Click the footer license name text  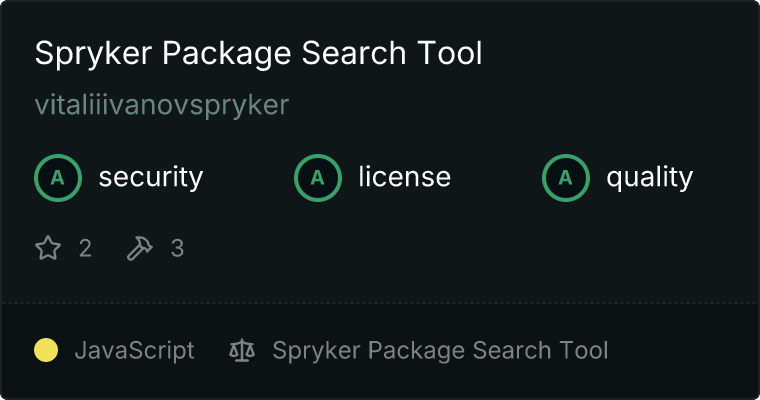pos(440,350)
